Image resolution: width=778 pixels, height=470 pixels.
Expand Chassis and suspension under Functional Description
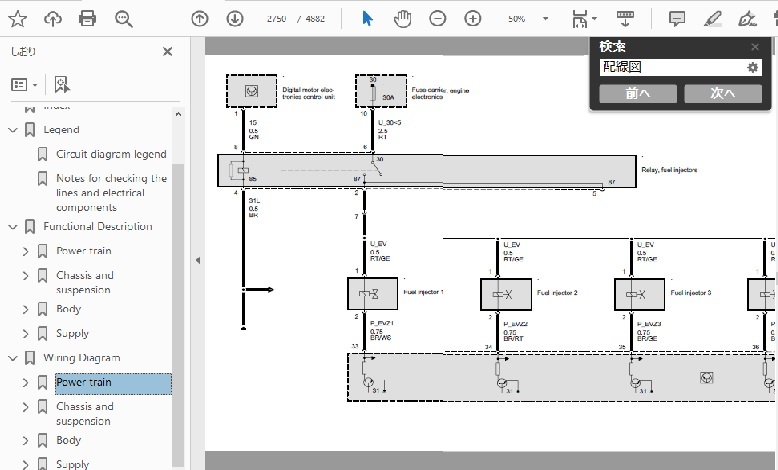(x=26, y=275)
